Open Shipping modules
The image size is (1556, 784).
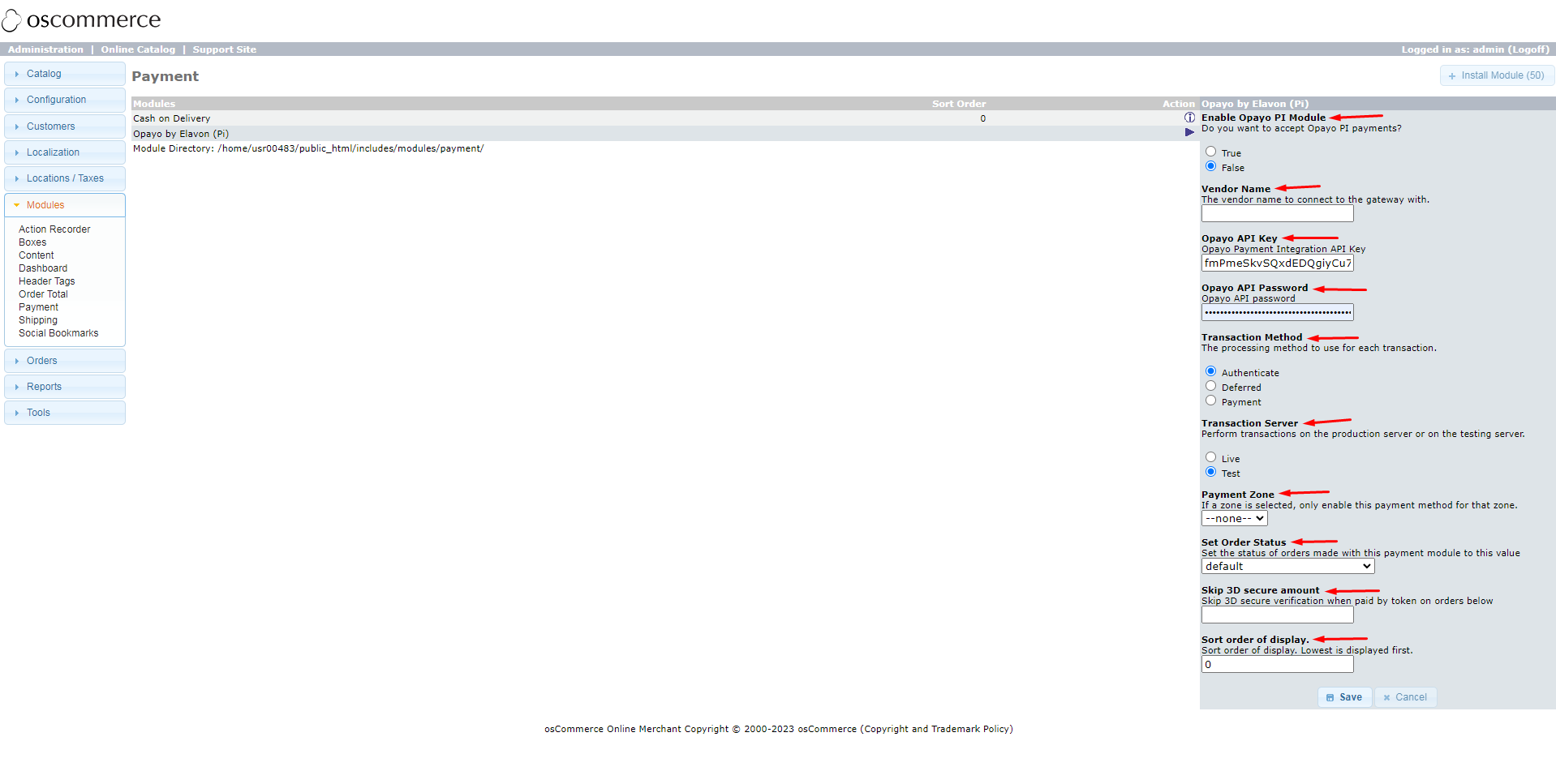pos(38,320)
